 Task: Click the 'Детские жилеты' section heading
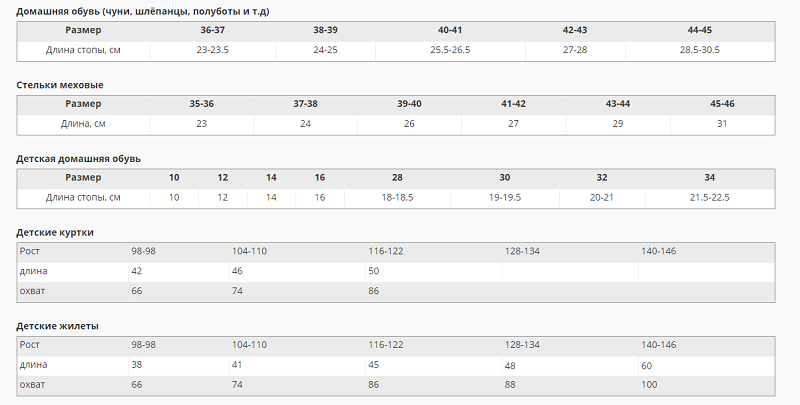(57, 326)
